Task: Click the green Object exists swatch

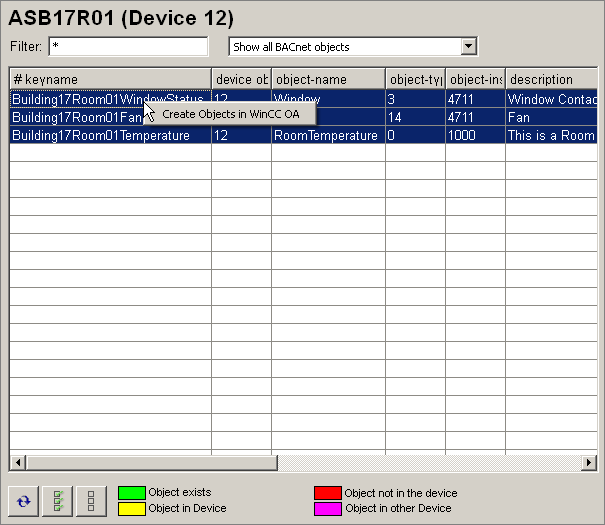Action: (x=132, y=493)
